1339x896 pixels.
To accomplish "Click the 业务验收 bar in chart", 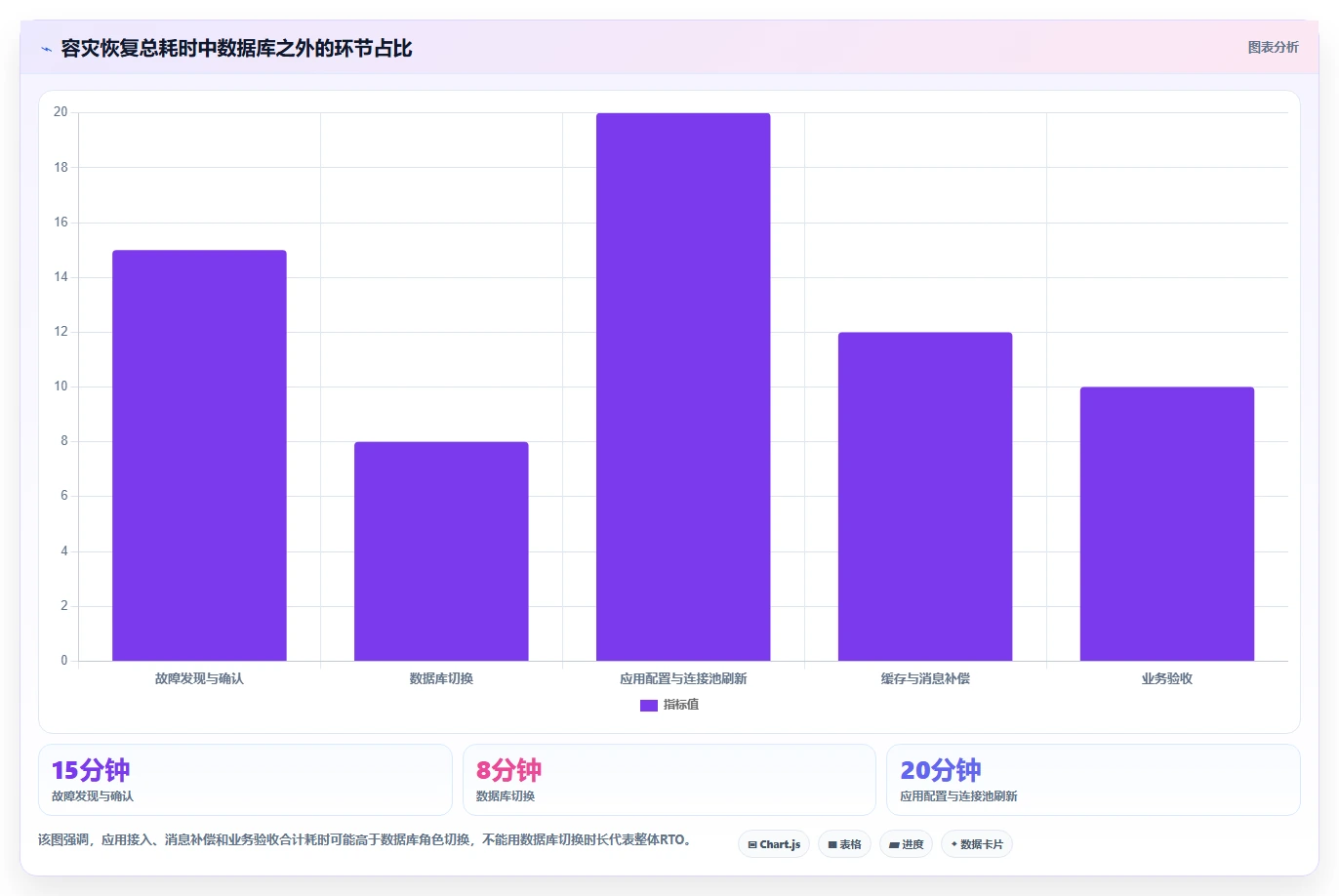I will pos(1167,524).
